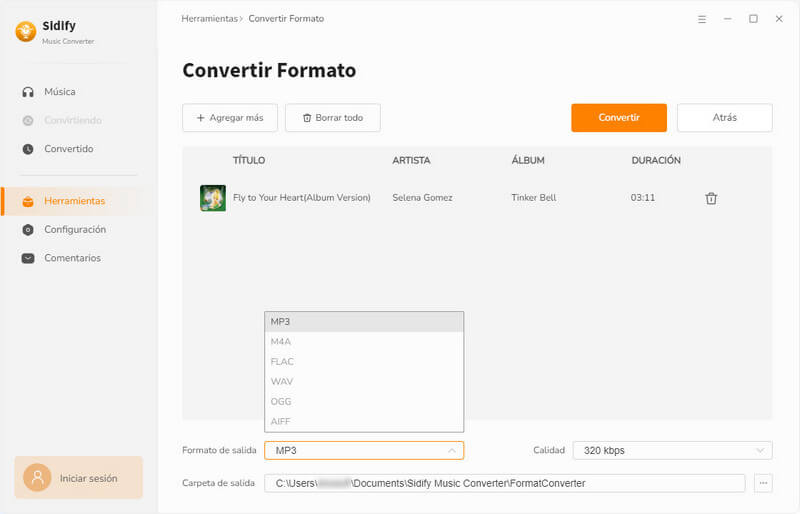The width and height of the screenshot is (800, 514).
Task: Browse output folder with ellipsis button
Action: 763,483
